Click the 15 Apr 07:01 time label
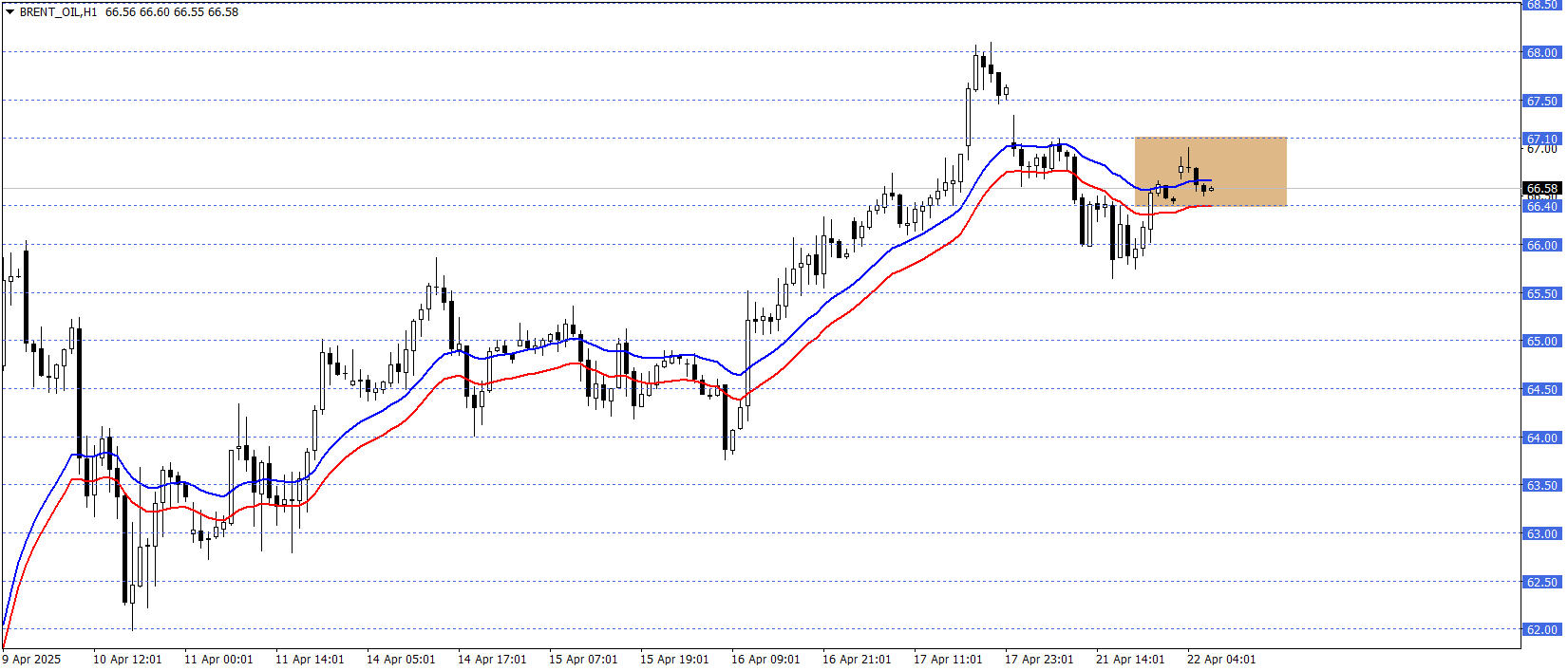This screenshot has height=671, width=1568. coord(583,659)
